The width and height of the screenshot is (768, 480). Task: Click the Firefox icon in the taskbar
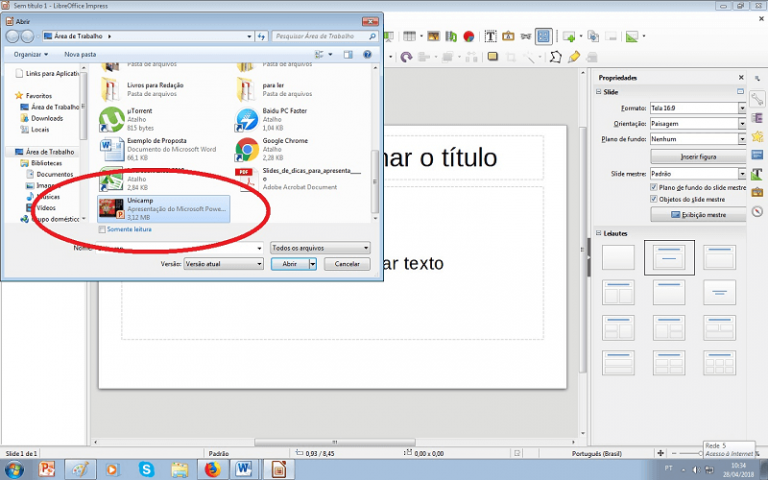(211, 468)
